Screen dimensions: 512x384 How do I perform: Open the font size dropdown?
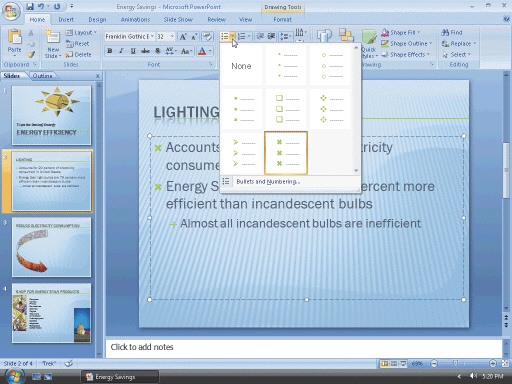172,36
